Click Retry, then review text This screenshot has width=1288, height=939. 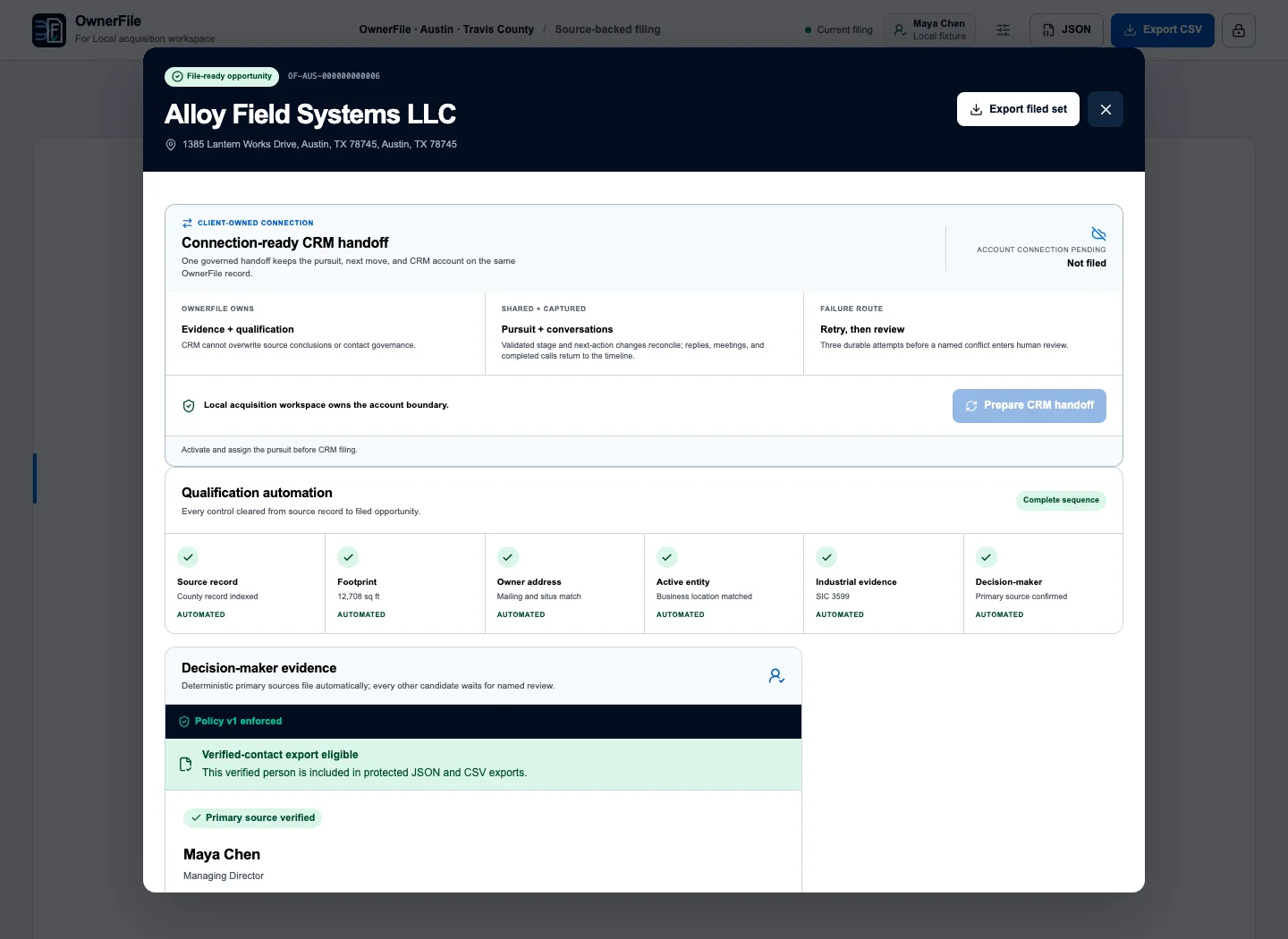point(862,330)
